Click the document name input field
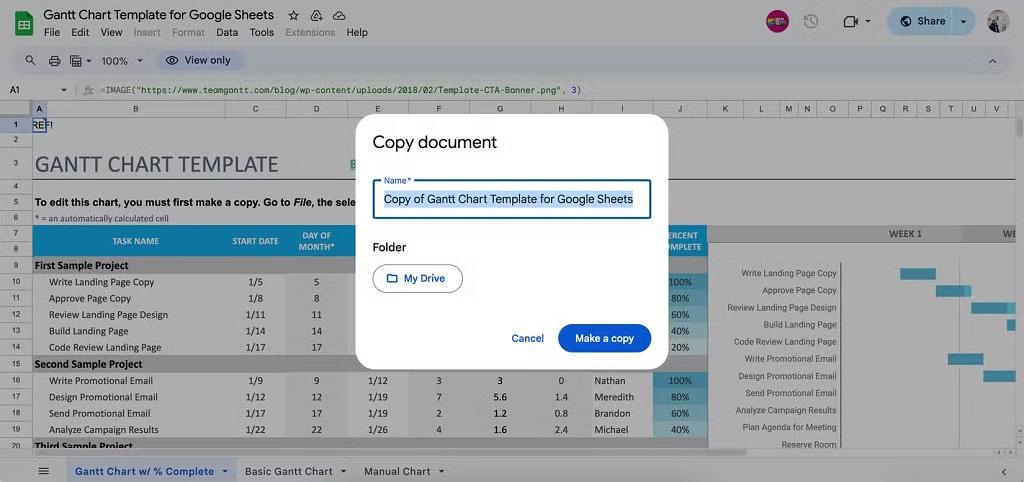The width and height of the screenshot is (1024, 482). pos(511,199)
